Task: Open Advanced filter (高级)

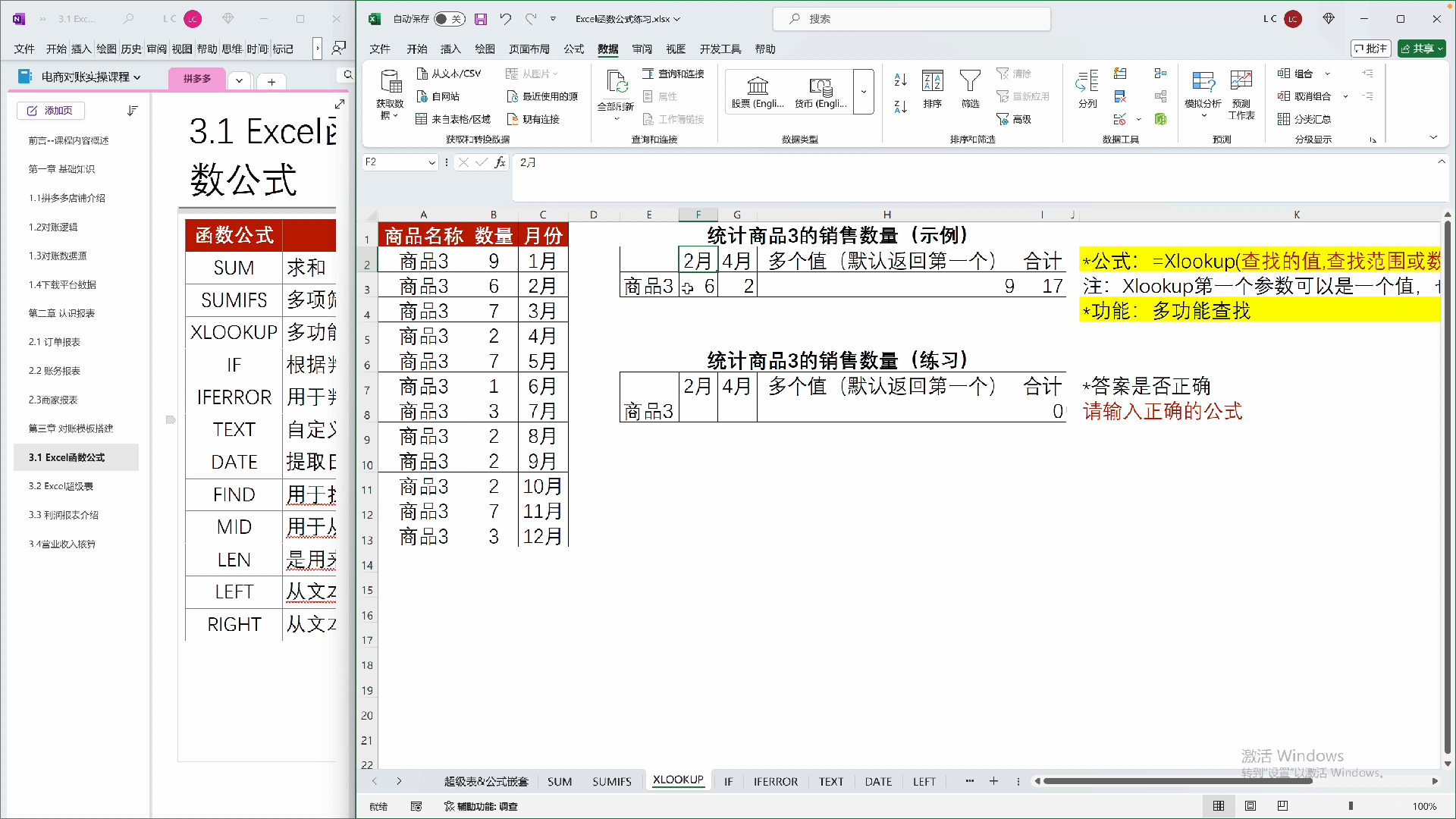Action: [x=1014, y=119]
